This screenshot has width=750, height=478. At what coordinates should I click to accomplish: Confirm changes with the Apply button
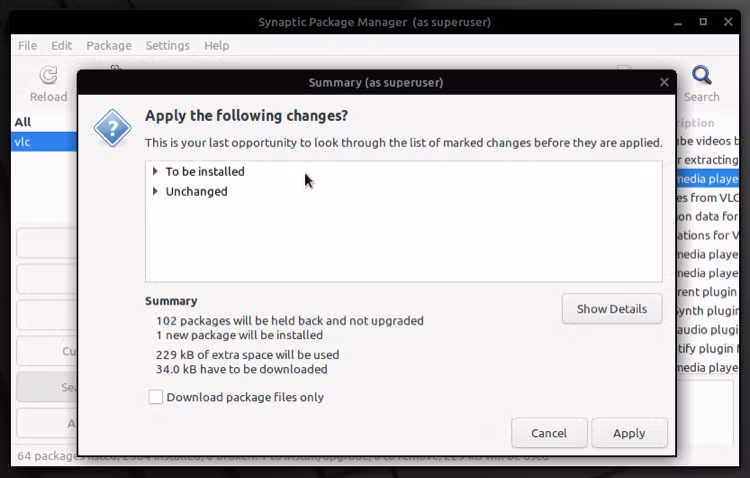click(629, 433)
